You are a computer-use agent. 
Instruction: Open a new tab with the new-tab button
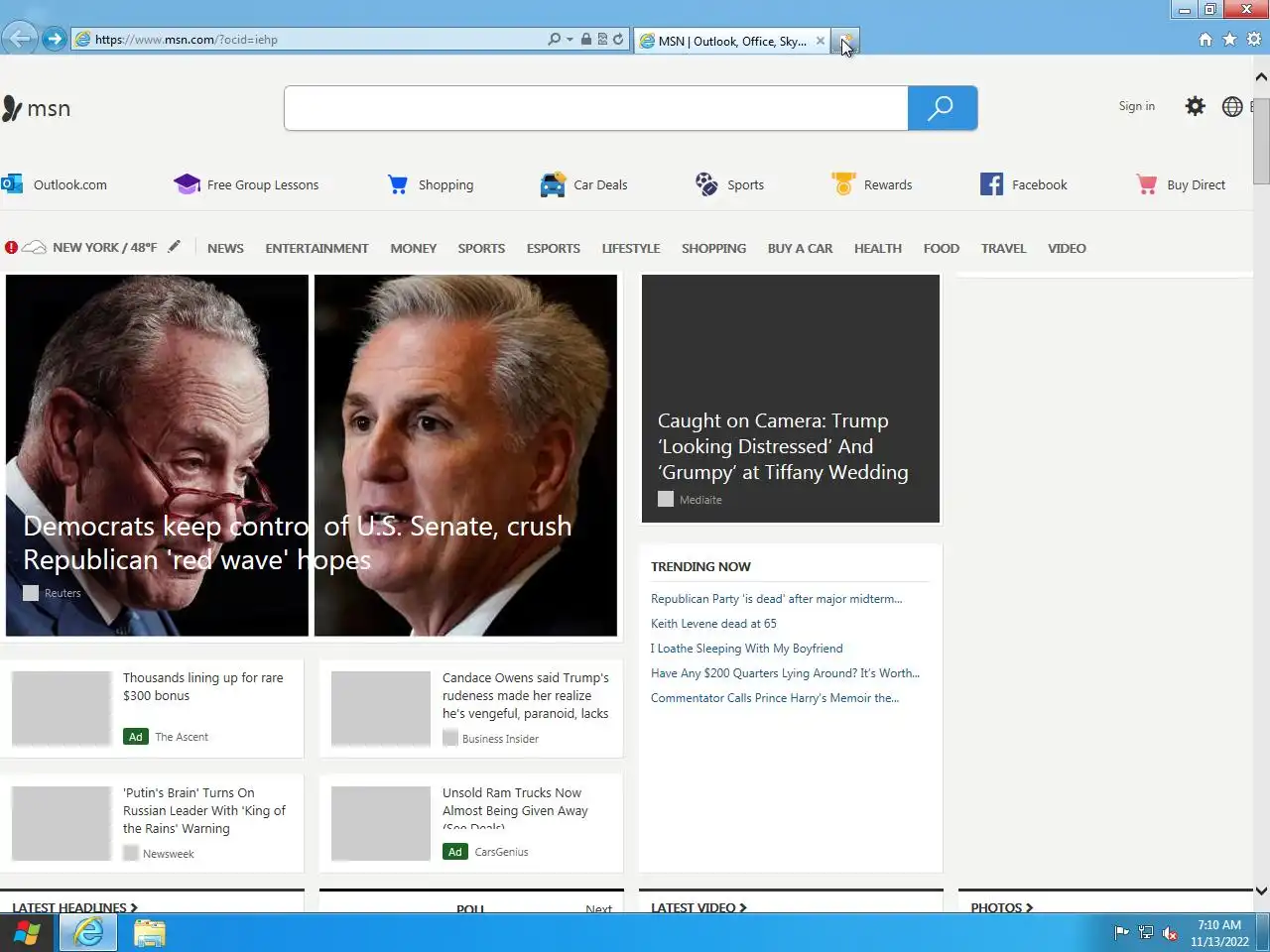[845, 41]
